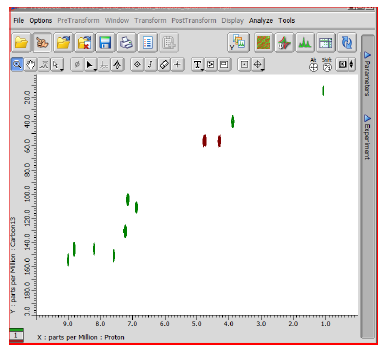The height and width of the screenshot is (360, 388).
Task: Select the magnifier zoom tool
Action: click(17, 64)
